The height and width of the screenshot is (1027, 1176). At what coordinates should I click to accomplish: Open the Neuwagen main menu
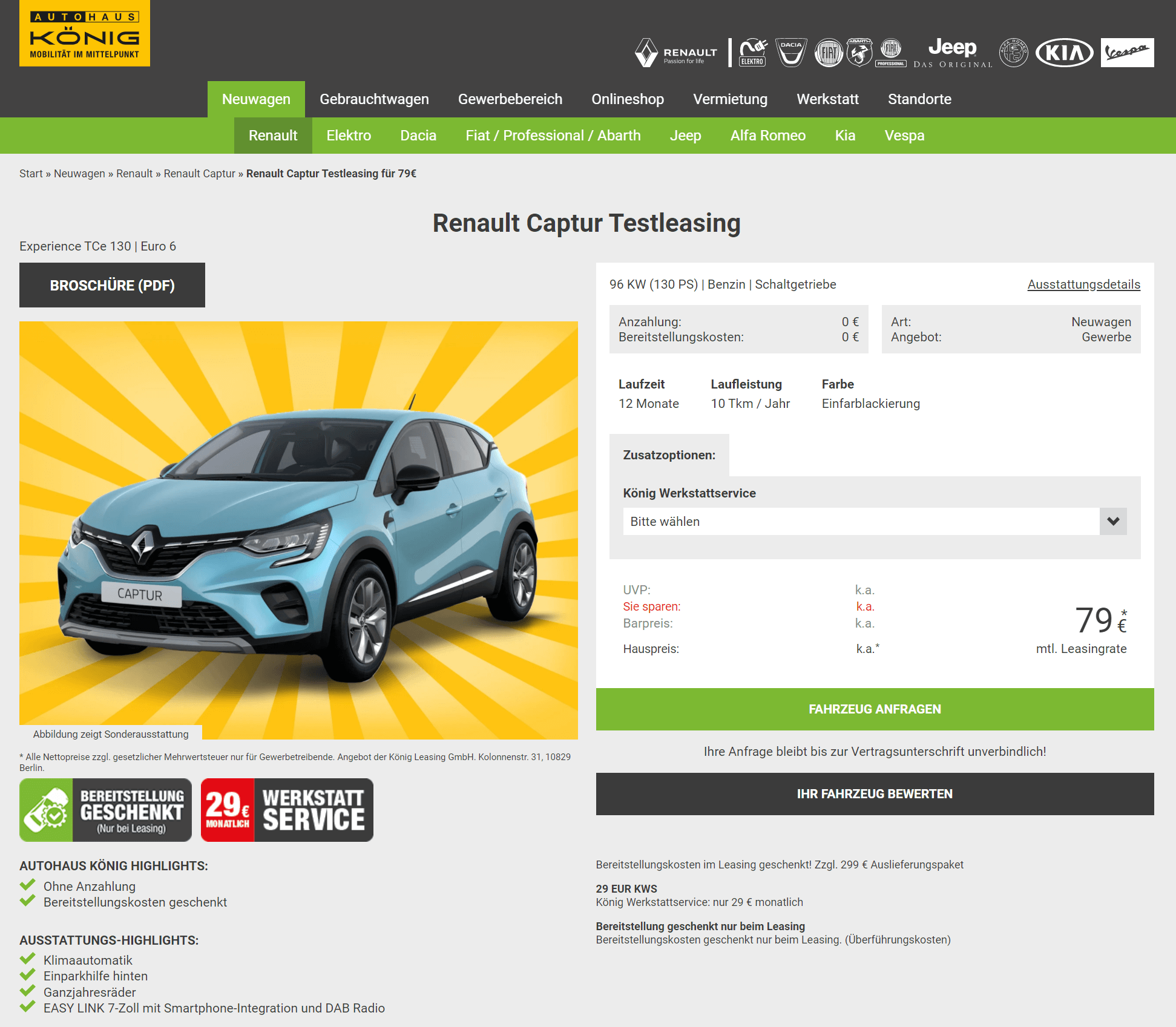(x=256, y=99)
